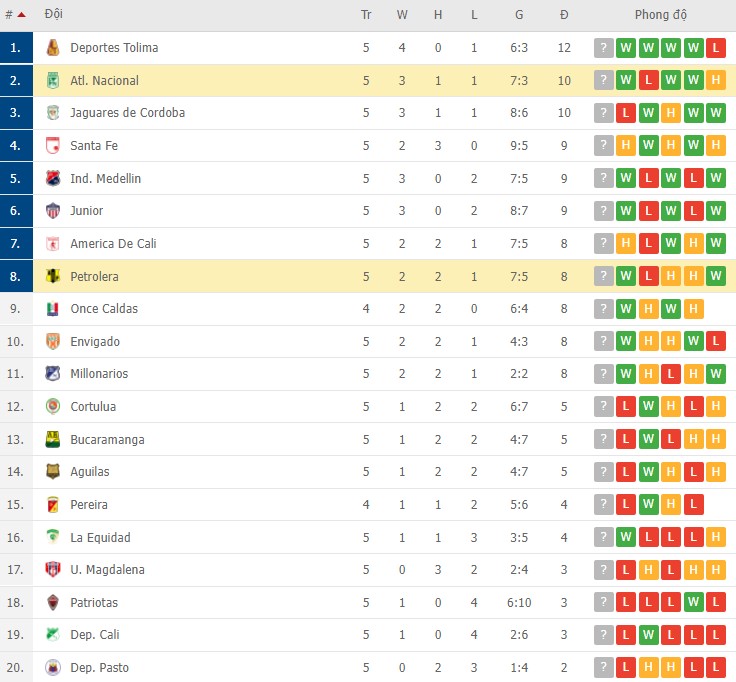Sort standings by the W wins column
Screen dimensions: 736x682
[402, 15]
